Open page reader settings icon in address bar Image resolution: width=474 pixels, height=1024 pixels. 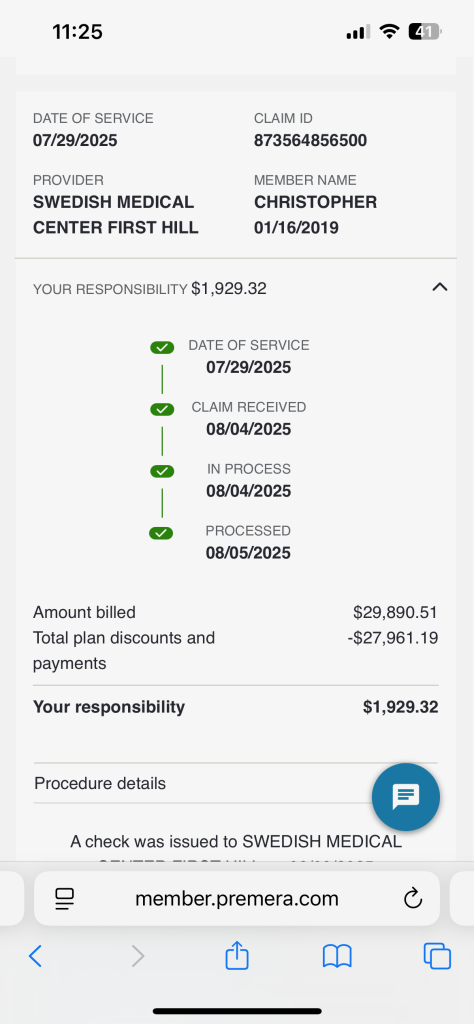point(65,899)
